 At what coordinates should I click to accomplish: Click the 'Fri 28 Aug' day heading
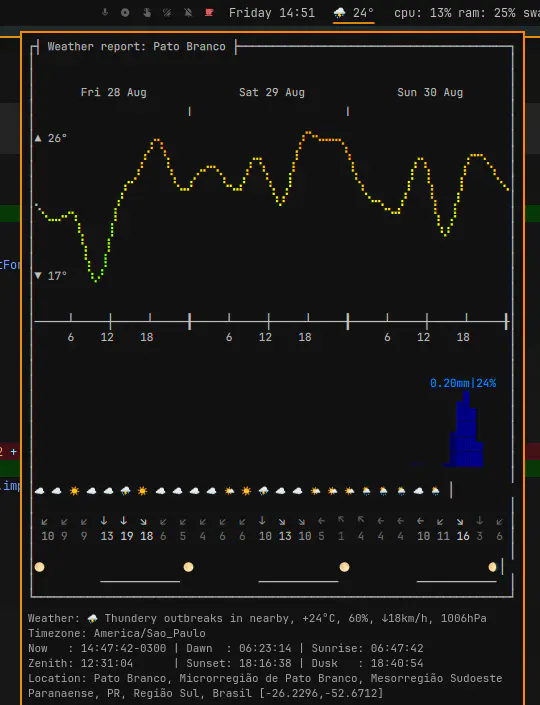[113, 92]
